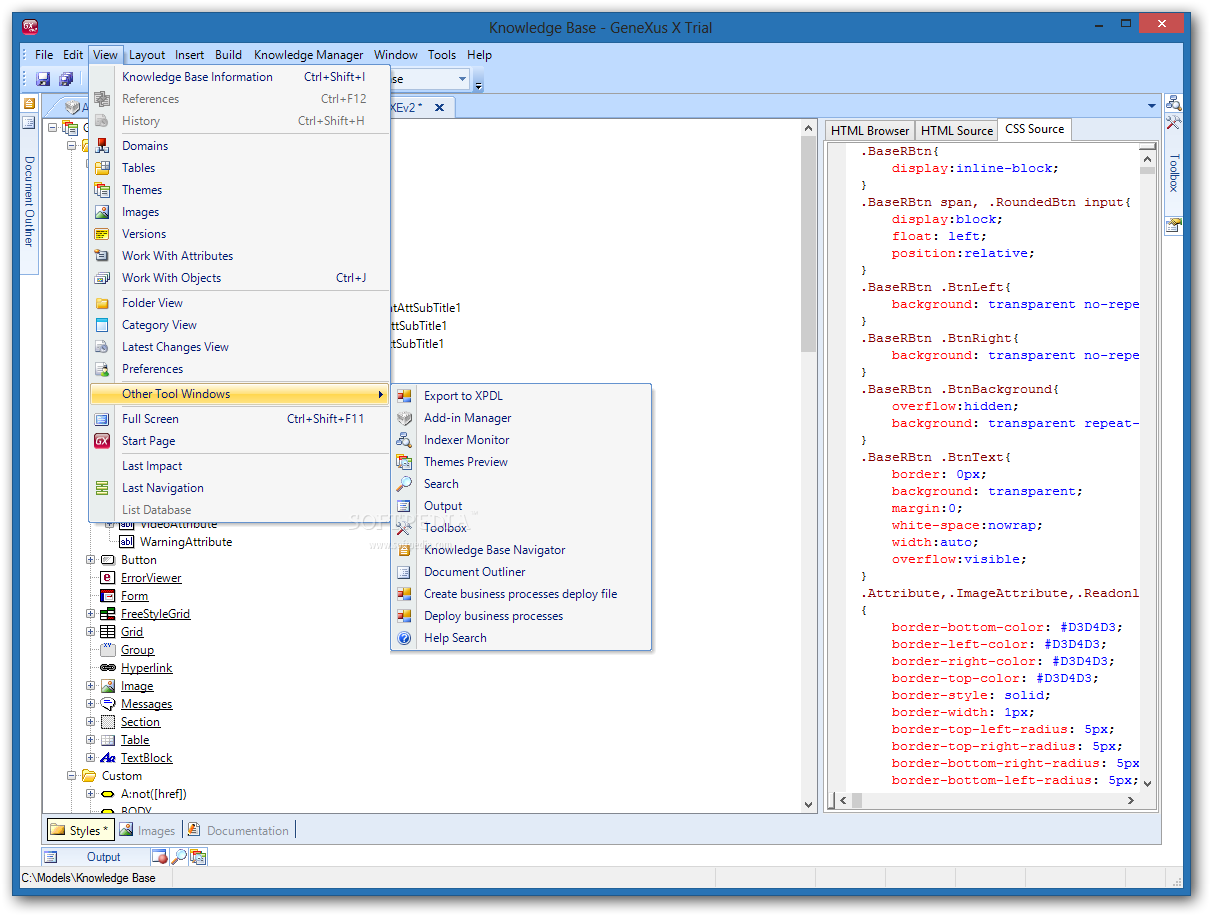Click the Document Outliner icon in the submenu

[404, 572]
